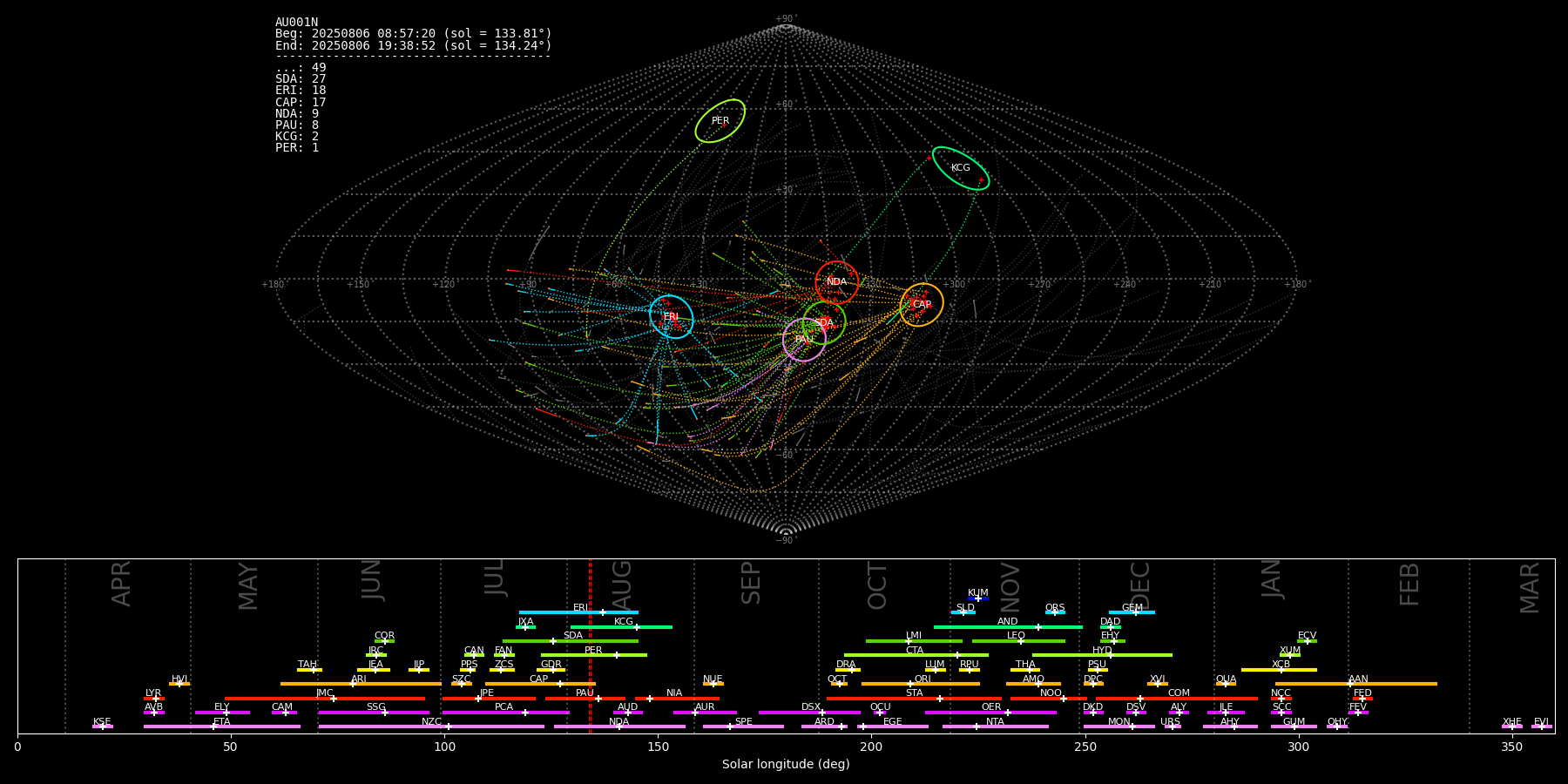The width and height of the screenshot is (1568, 784).
Task: Select the red NDA radiant circle
Action: (837, 282)
